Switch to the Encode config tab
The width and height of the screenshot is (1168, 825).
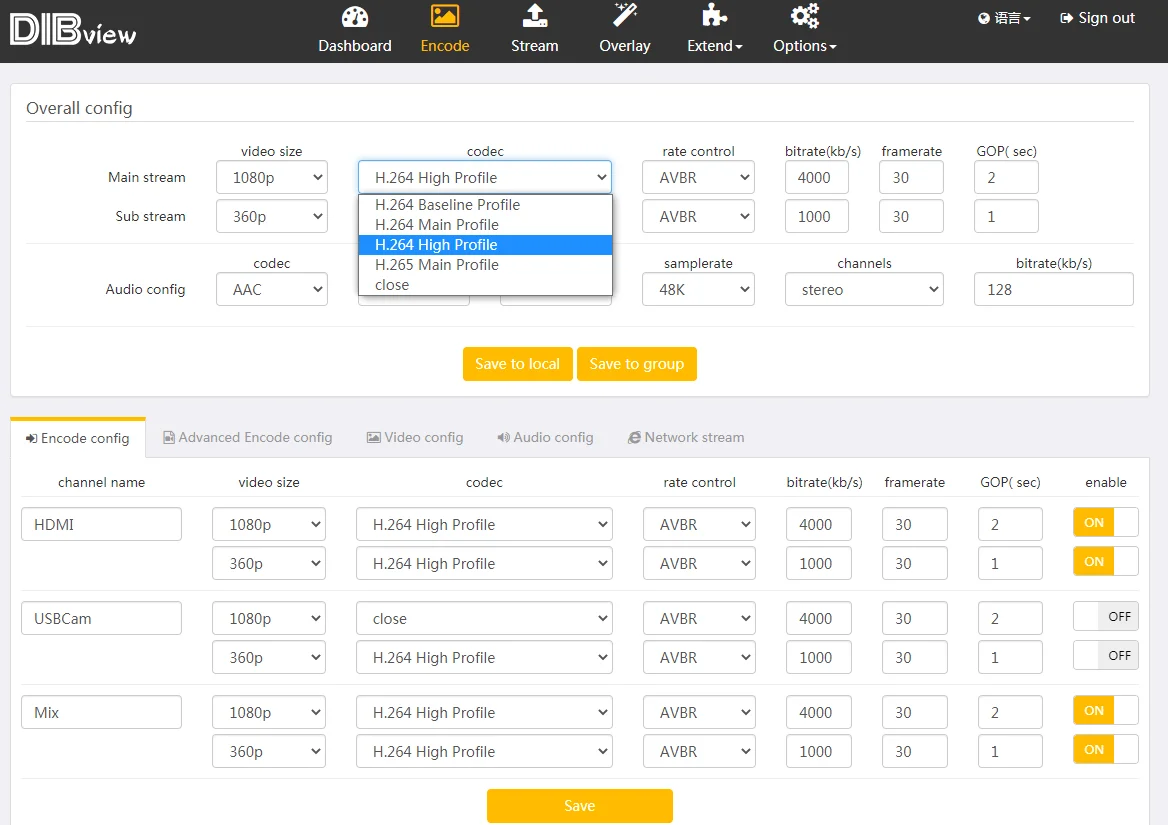point(77,438)
